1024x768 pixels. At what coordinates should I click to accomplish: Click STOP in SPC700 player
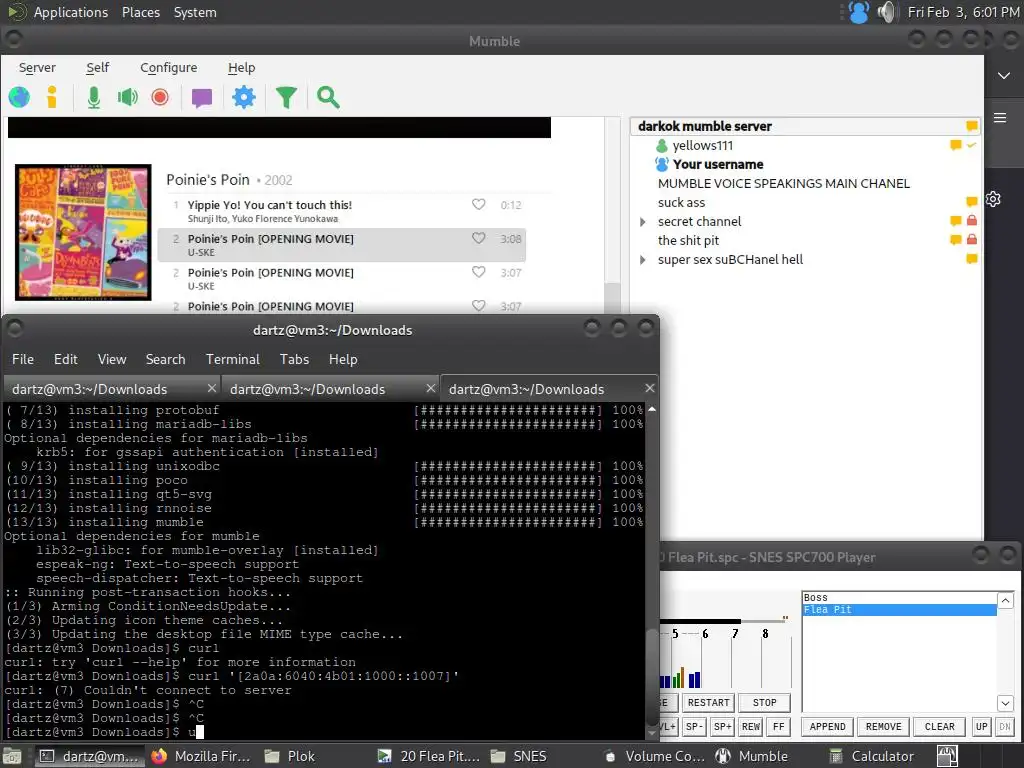pos(764,703)
